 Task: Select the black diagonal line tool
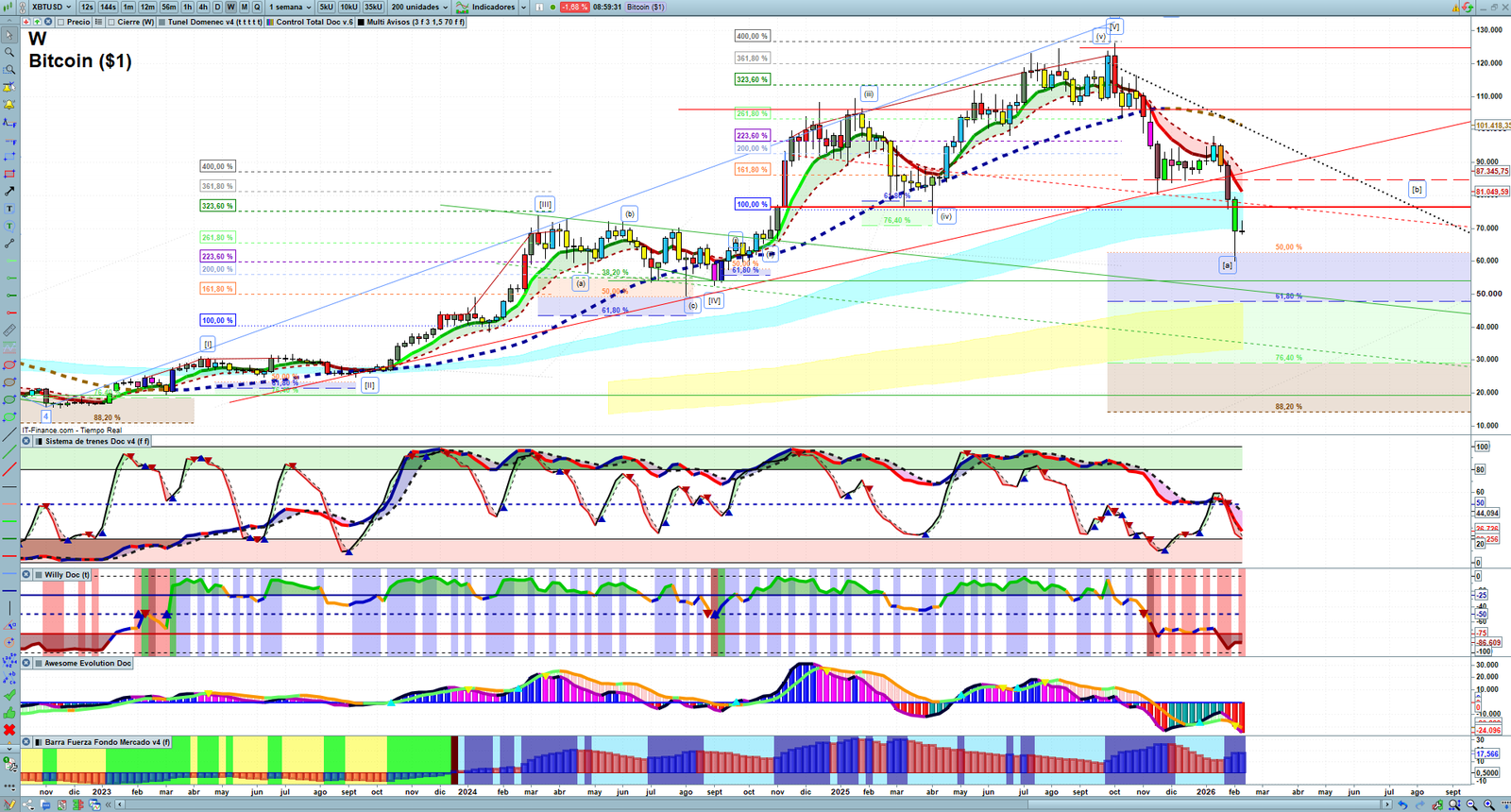tap(9, 434)
